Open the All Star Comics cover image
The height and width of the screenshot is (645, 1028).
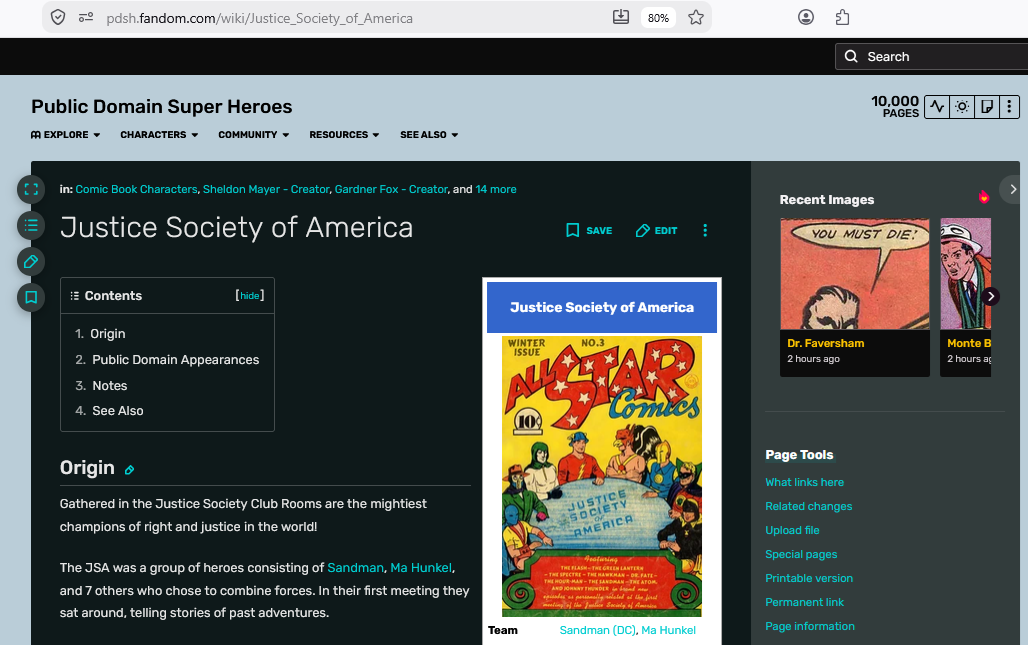point(601,477)
